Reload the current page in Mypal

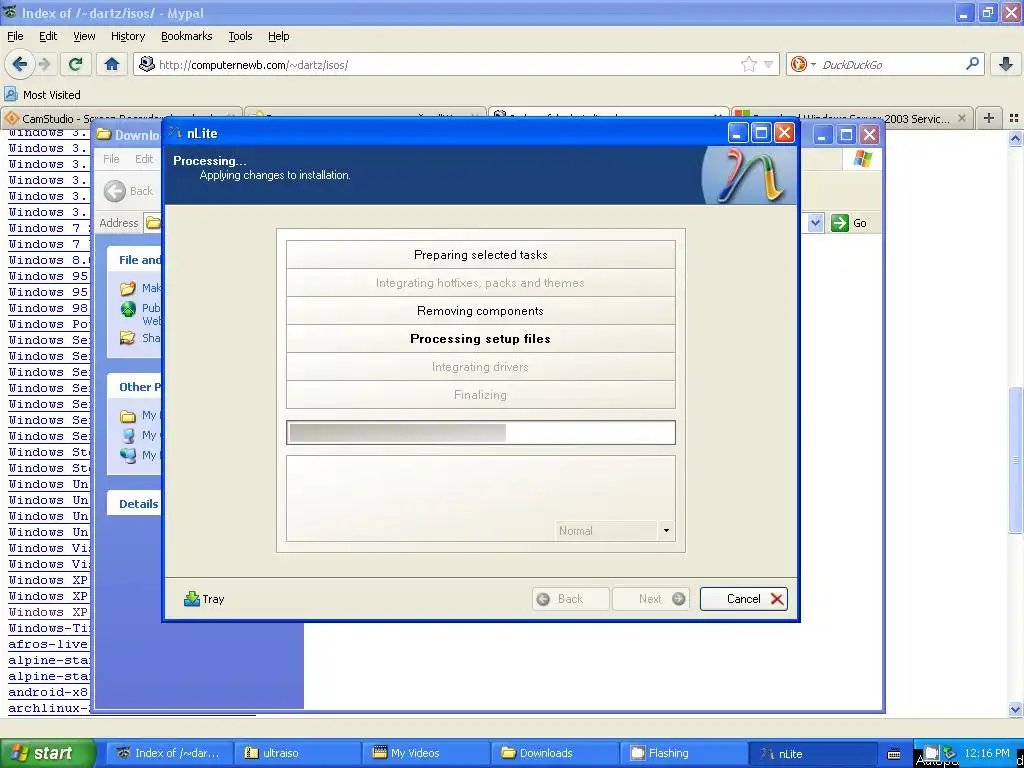click(75, 64)
